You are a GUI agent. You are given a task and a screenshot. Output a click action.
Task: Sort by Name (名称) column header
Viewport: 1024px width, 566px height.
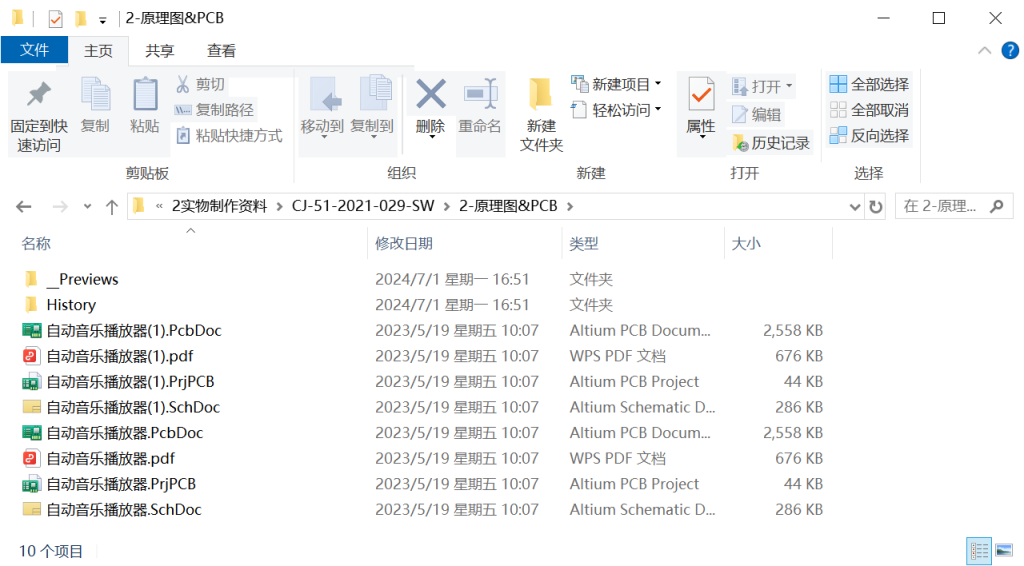point(36,244)
